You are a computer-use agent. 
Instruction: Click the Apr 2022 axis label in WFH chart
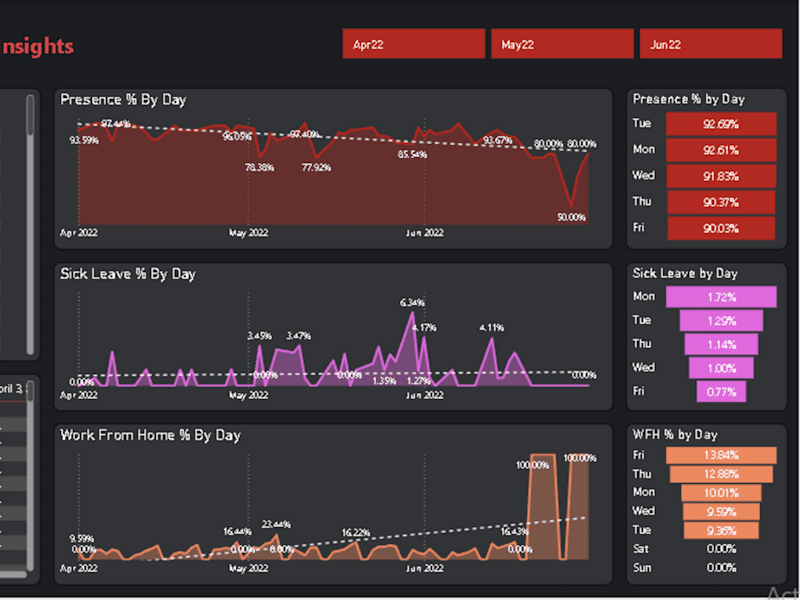click(79, 568)
